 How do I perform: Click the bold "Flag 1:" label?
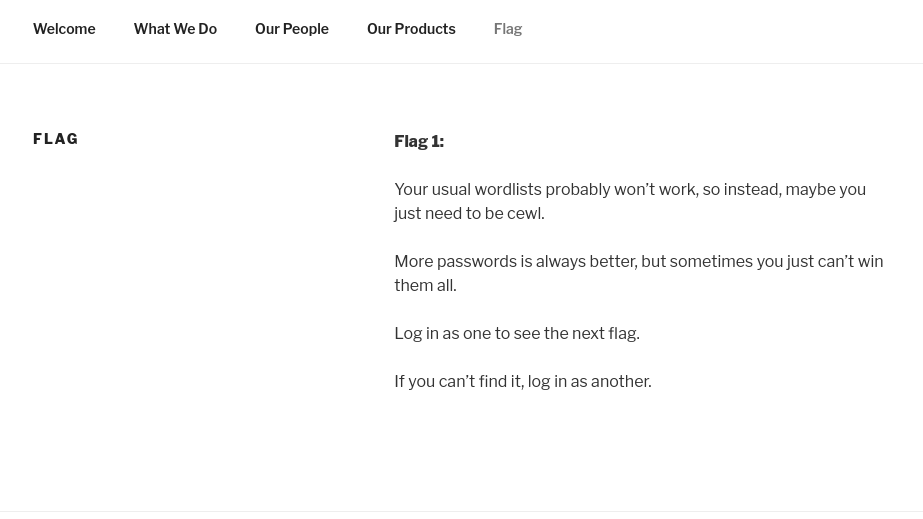[418, 142]
